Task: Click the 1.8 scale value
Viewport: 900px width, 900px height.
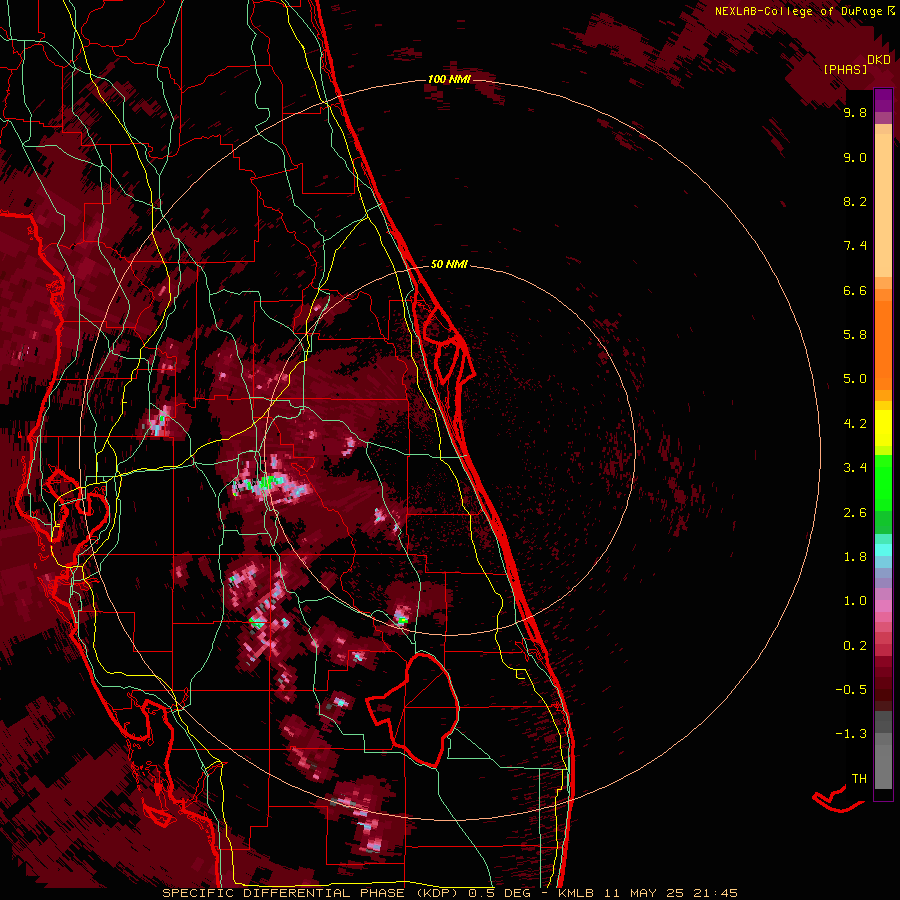Action: tap(855, 557)
